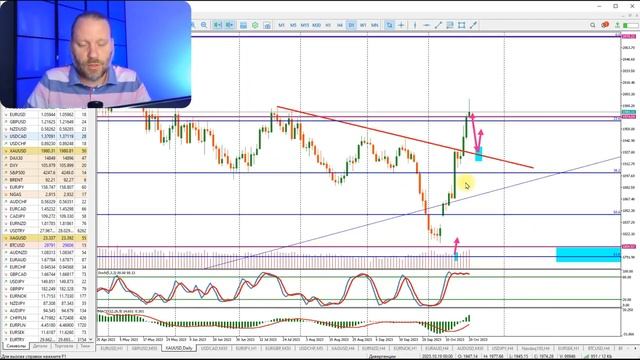Open the Тики tab in Market Watch
This screenshot has height=360, width=640.
[85, 346]
